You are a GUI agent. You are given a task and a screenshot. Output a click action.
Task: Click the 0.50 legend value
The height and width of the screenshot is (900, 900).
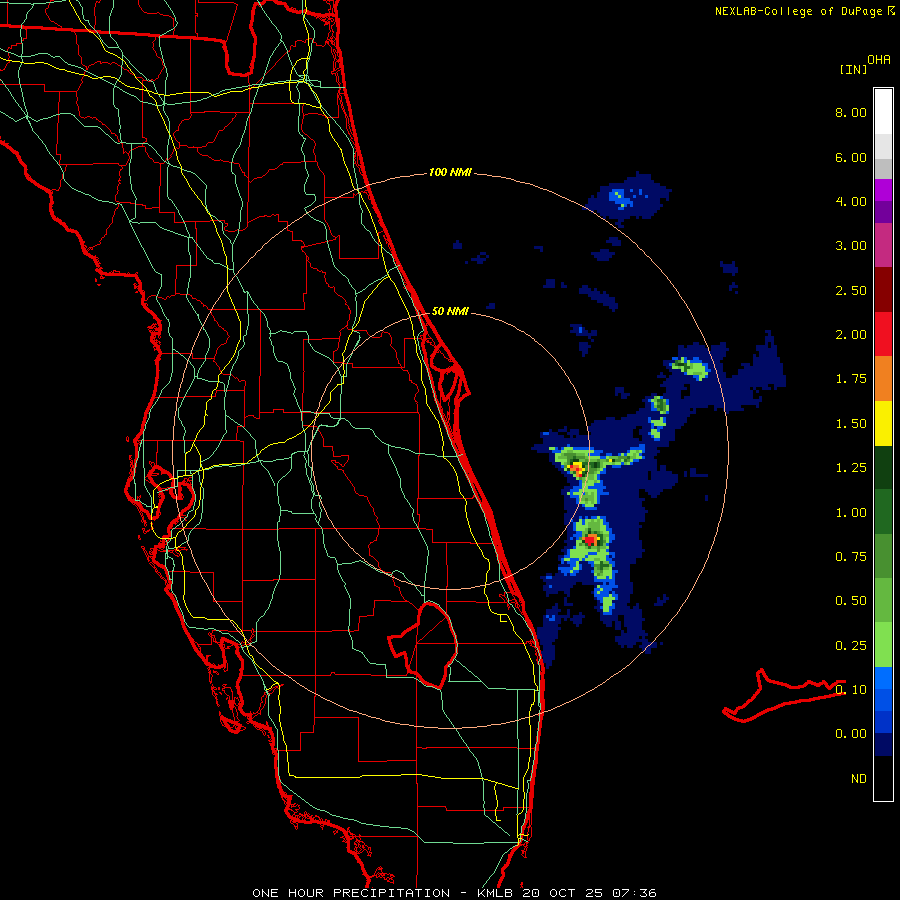click(x=851, y=601)
